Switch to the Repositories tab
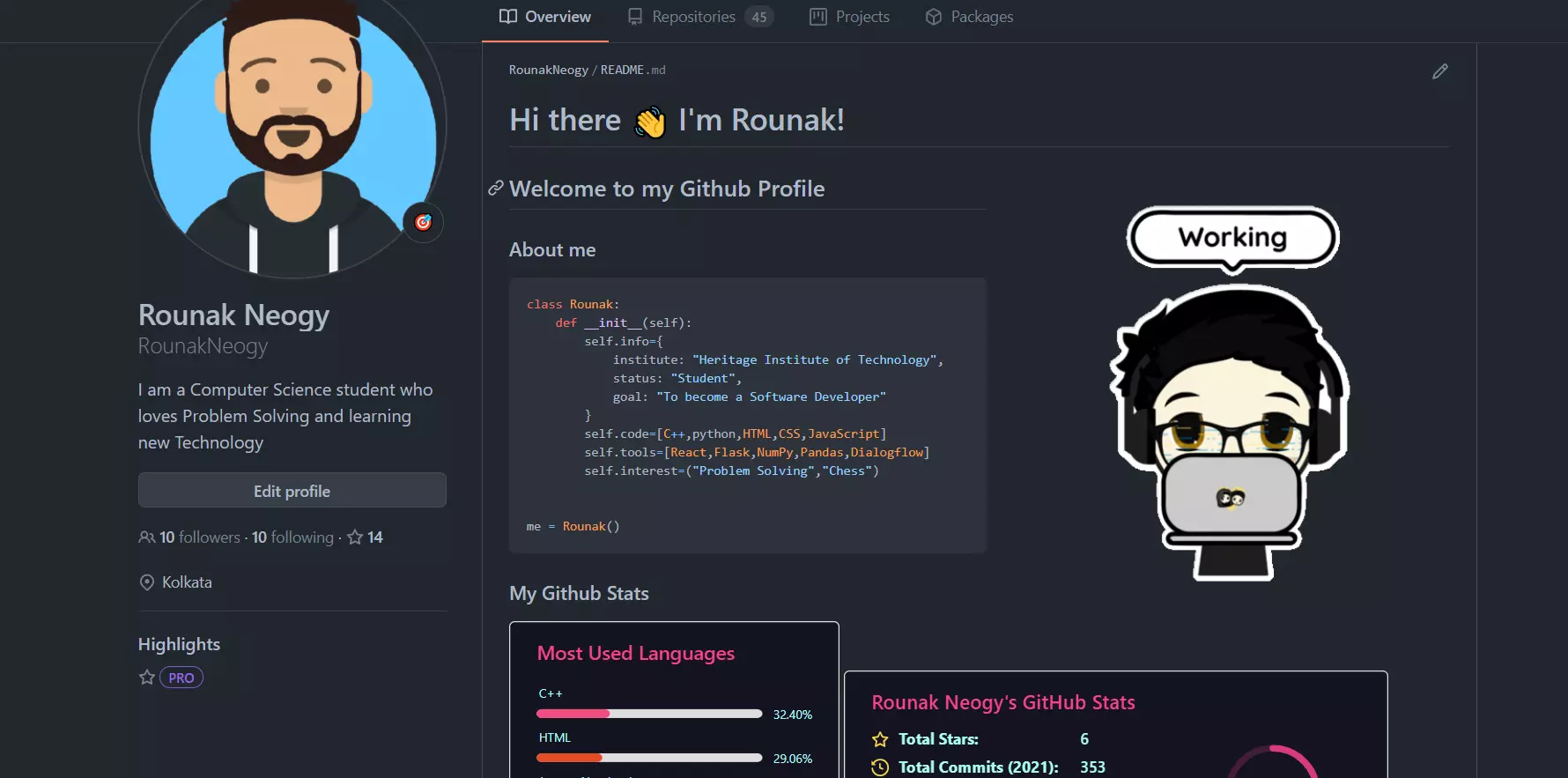 [700, 17]
